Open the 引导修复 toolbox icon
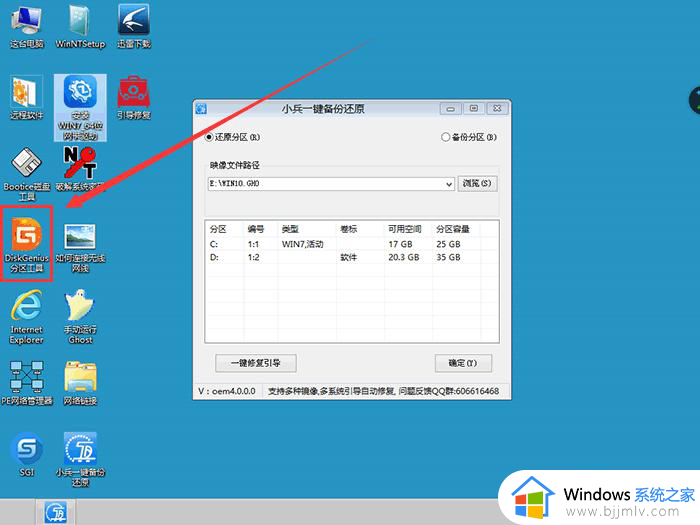The height and width of the screenshot is (525, 700). [x=133, y=98]
